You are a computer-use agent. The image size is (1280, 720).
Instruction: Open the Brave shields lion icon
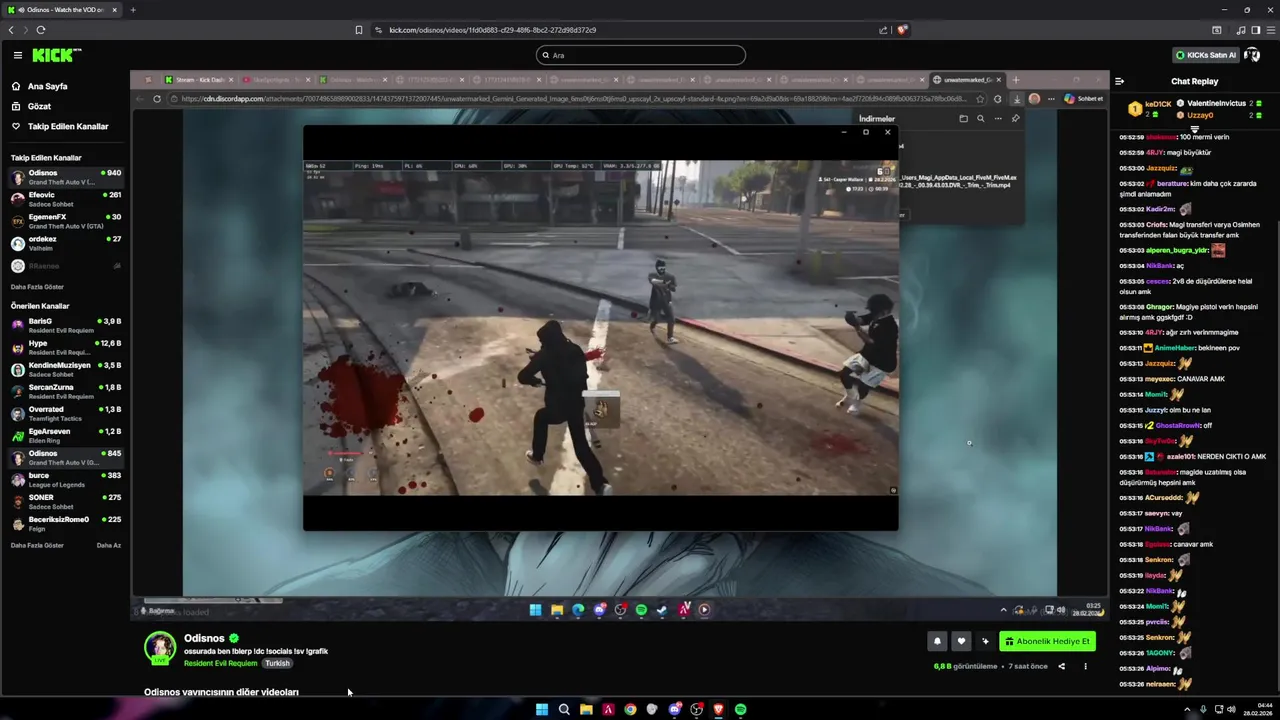tap(902, 30)
